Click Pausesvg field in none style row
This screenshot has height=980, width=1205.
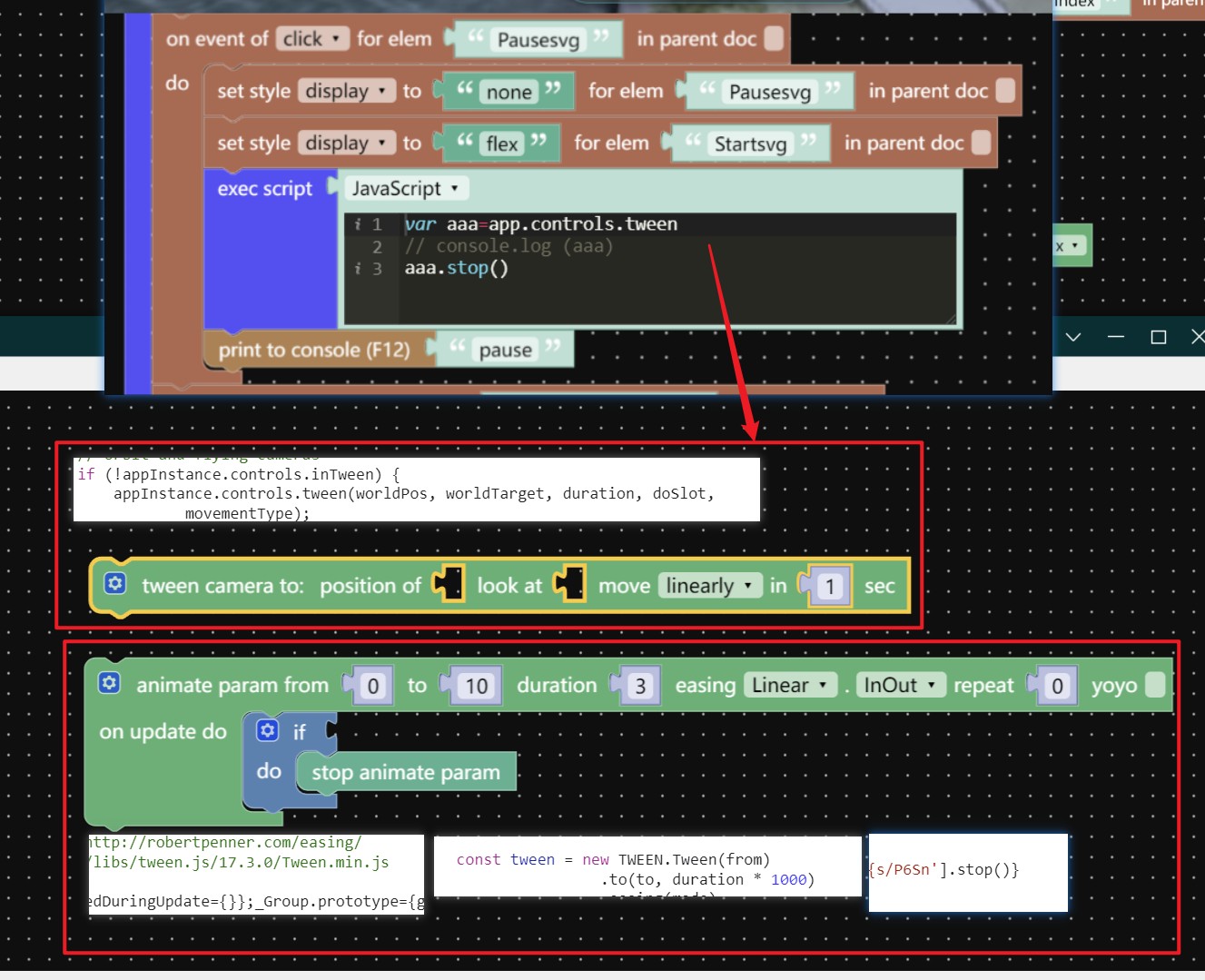770,92
